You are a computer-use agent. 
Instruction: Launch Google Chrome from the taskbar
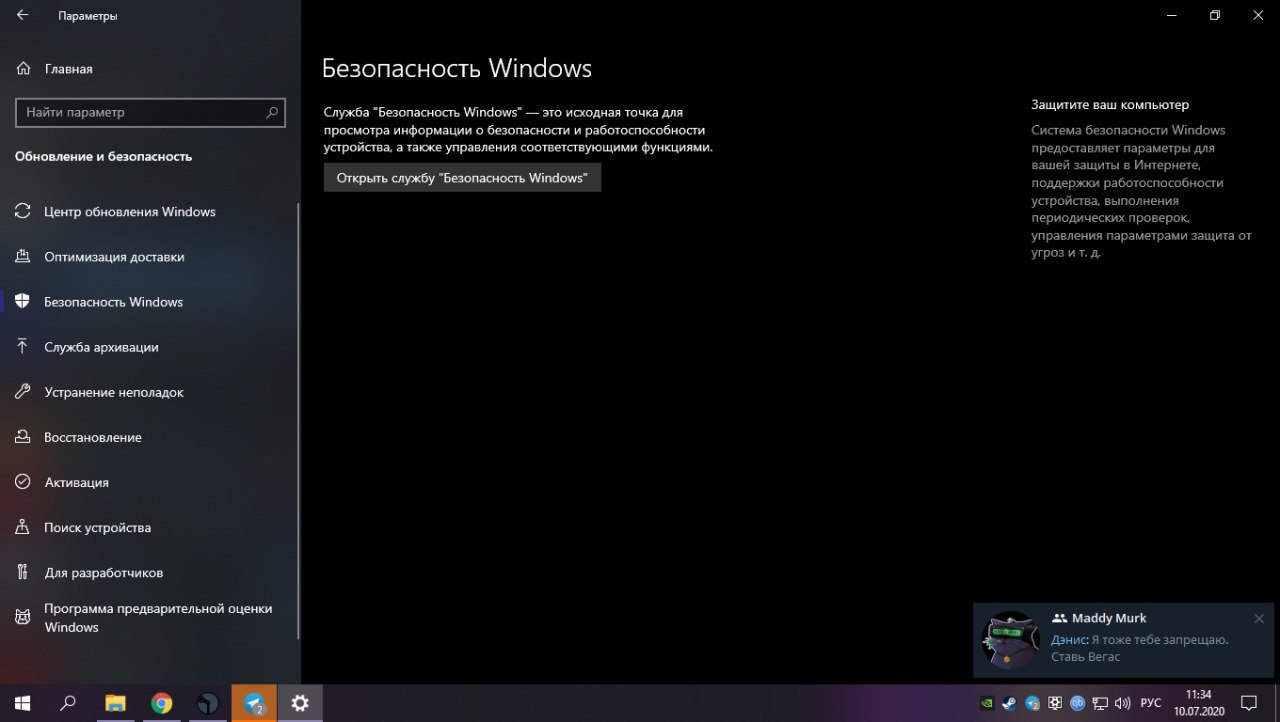coord(161,703)
